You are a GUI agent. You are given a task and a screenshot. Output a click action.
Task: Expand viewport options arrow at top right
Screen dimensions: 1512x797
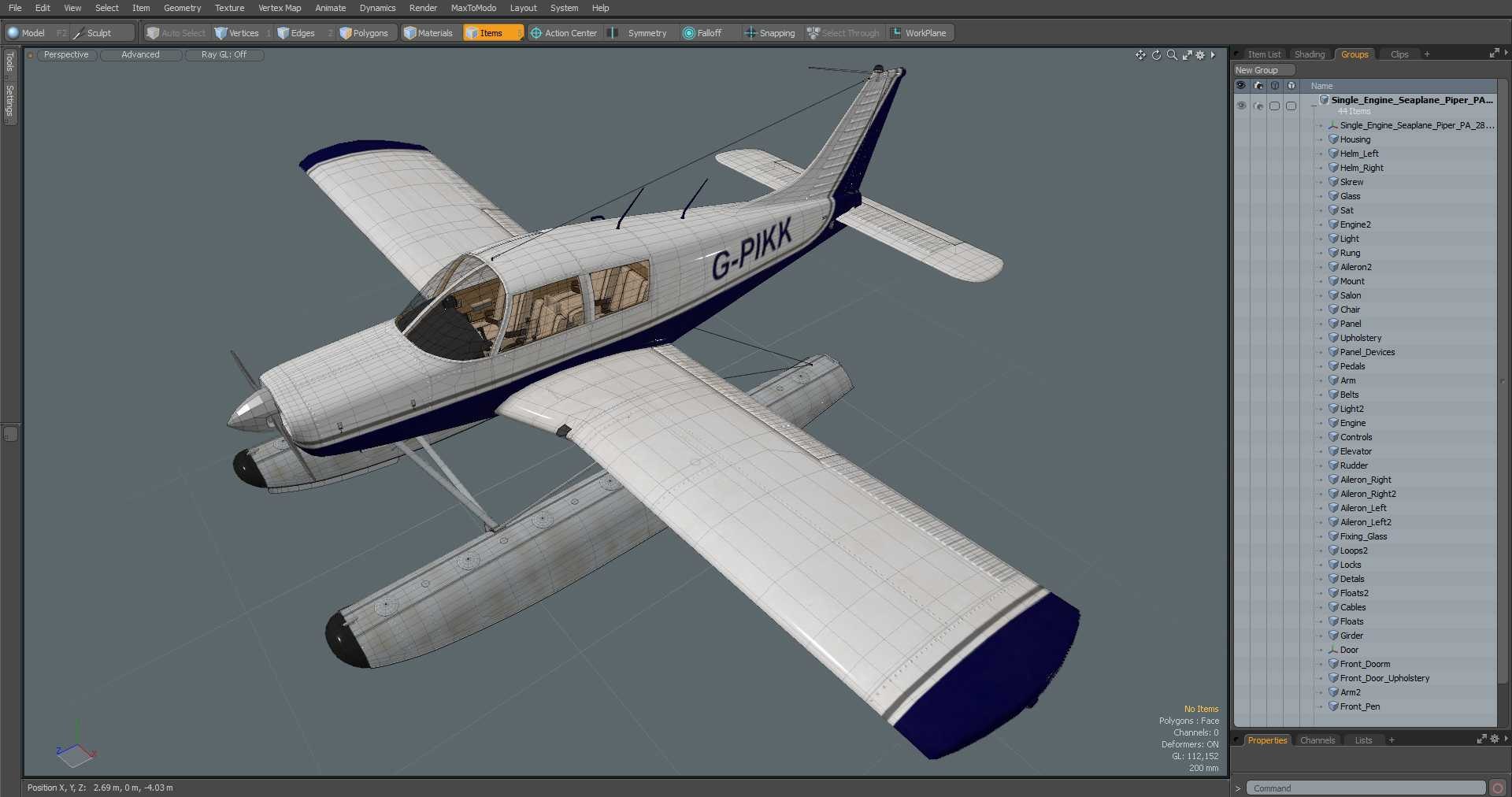(x=1214, y=55)
